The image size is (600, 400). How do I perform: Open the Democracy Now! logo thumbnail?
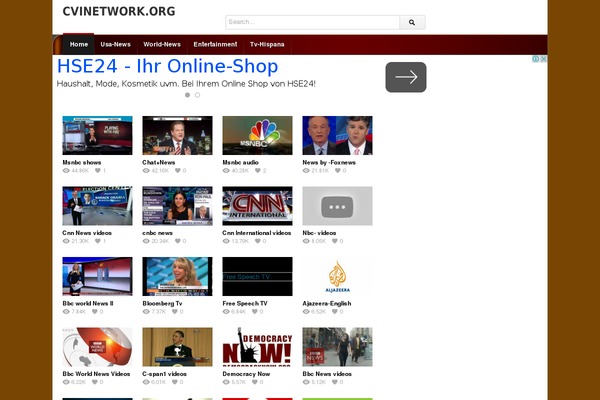(258, 347)
